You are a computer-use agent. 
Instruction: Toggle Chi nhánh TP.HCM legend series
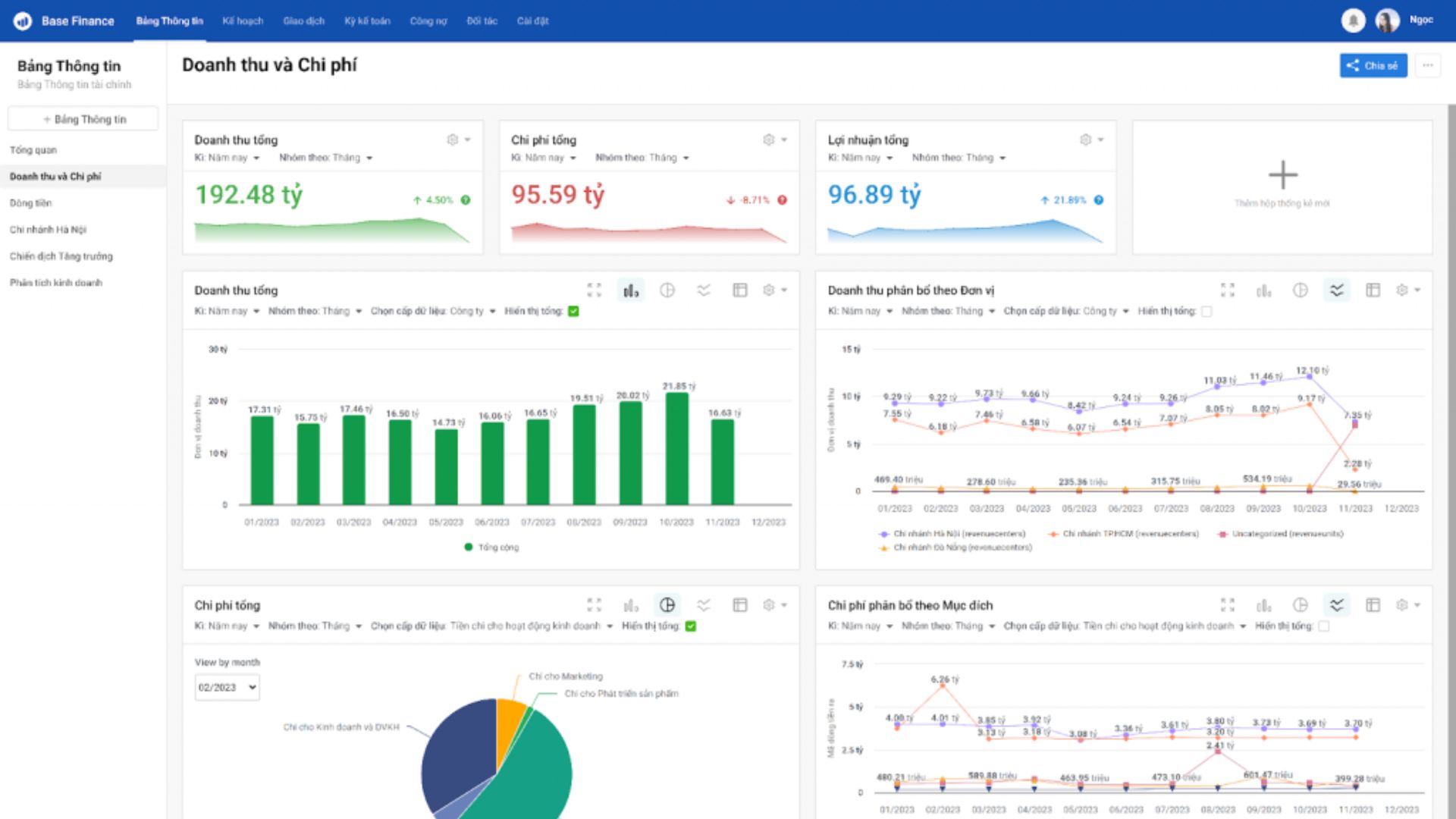point(1123,534)
